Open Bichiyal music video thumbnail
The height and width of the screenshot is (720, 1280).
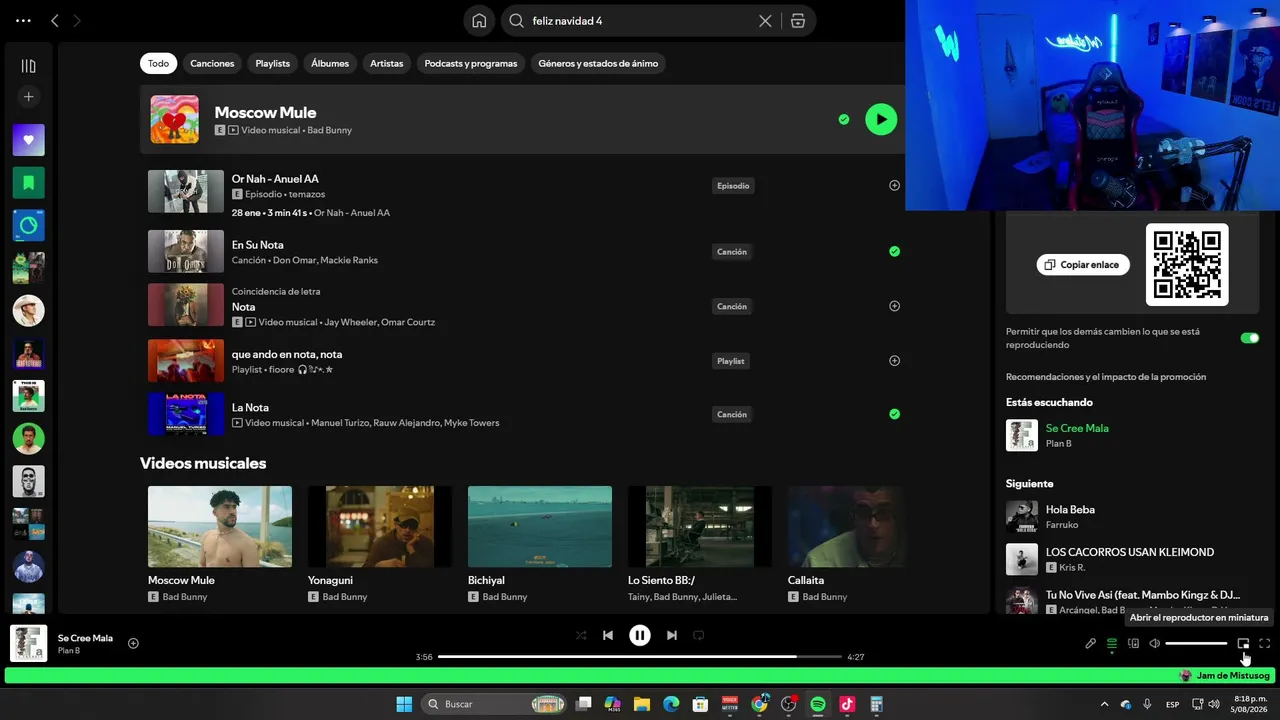(540, 527)
